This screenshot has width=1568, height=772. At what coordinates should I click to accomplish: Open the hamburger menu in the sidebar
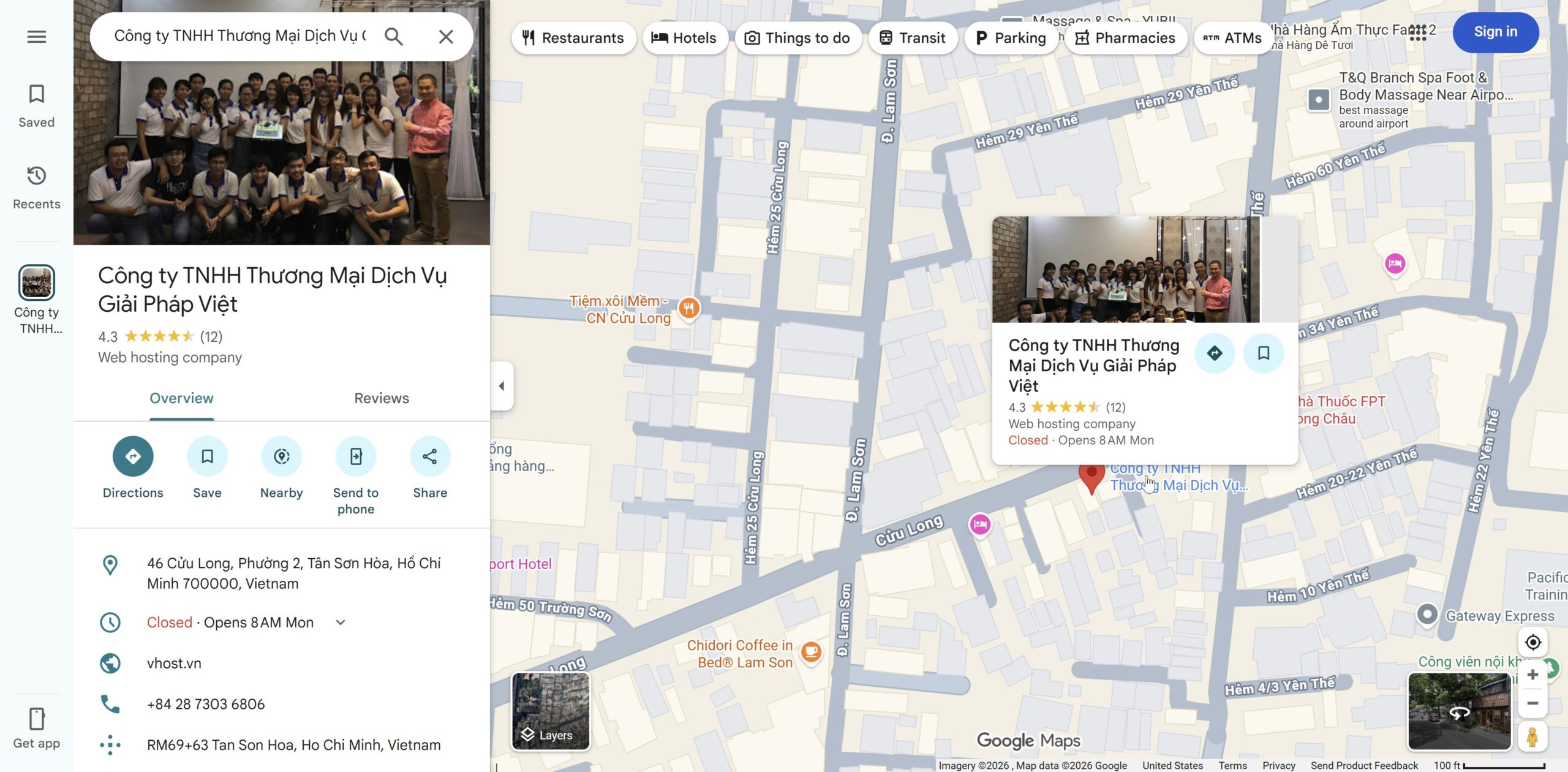click(x=37, y=37)
